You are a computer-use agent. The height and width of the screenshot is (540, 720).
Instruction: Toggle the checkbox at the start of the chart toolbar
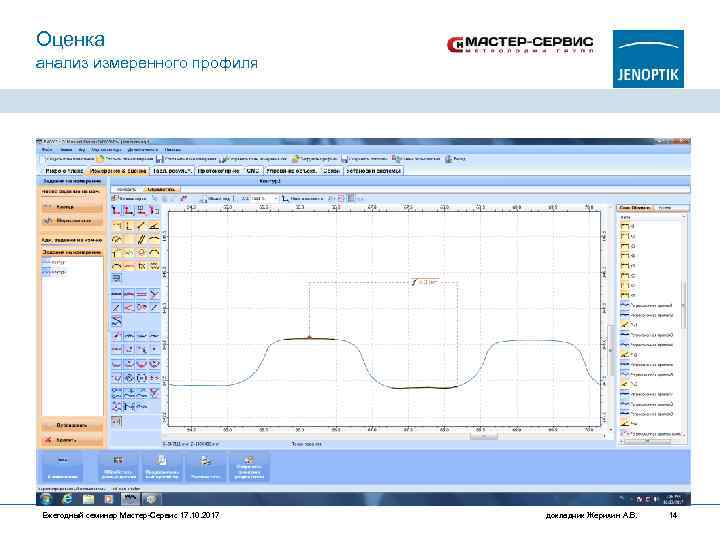pos(116,198)
